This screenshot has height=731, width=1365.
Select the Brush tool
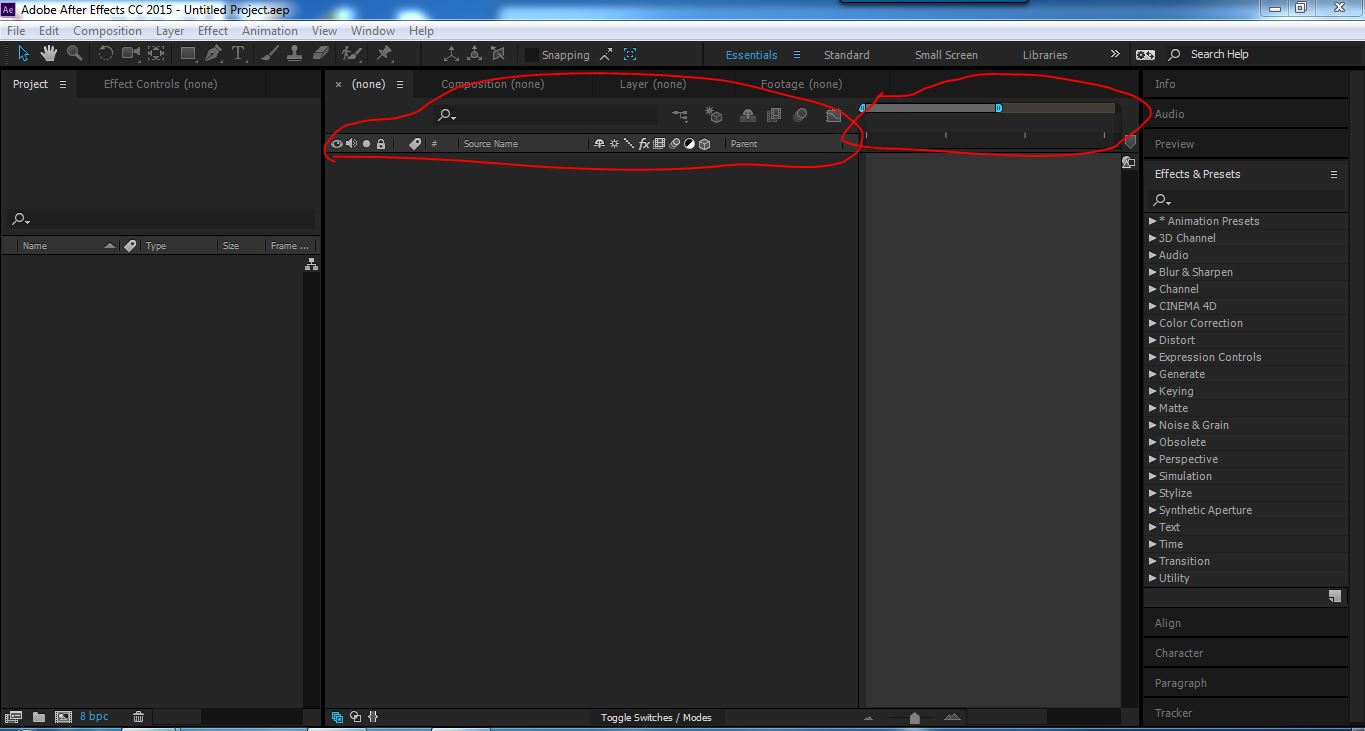271,53
